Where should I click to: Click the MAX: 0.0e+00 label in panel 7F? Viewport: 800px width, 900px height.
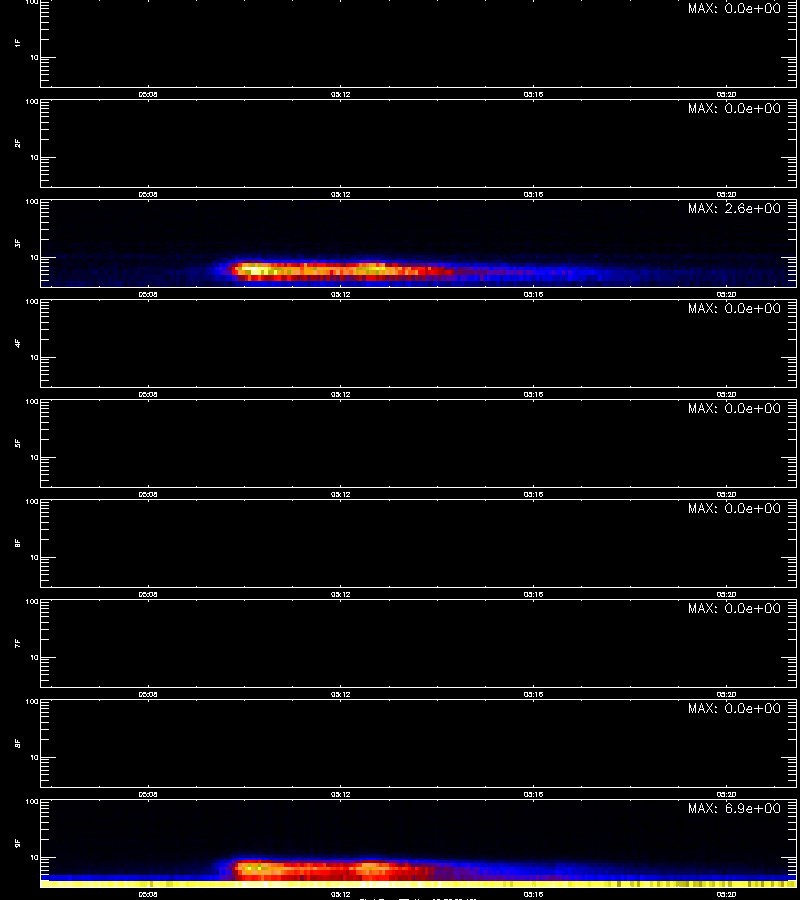(x=734, y=608)
